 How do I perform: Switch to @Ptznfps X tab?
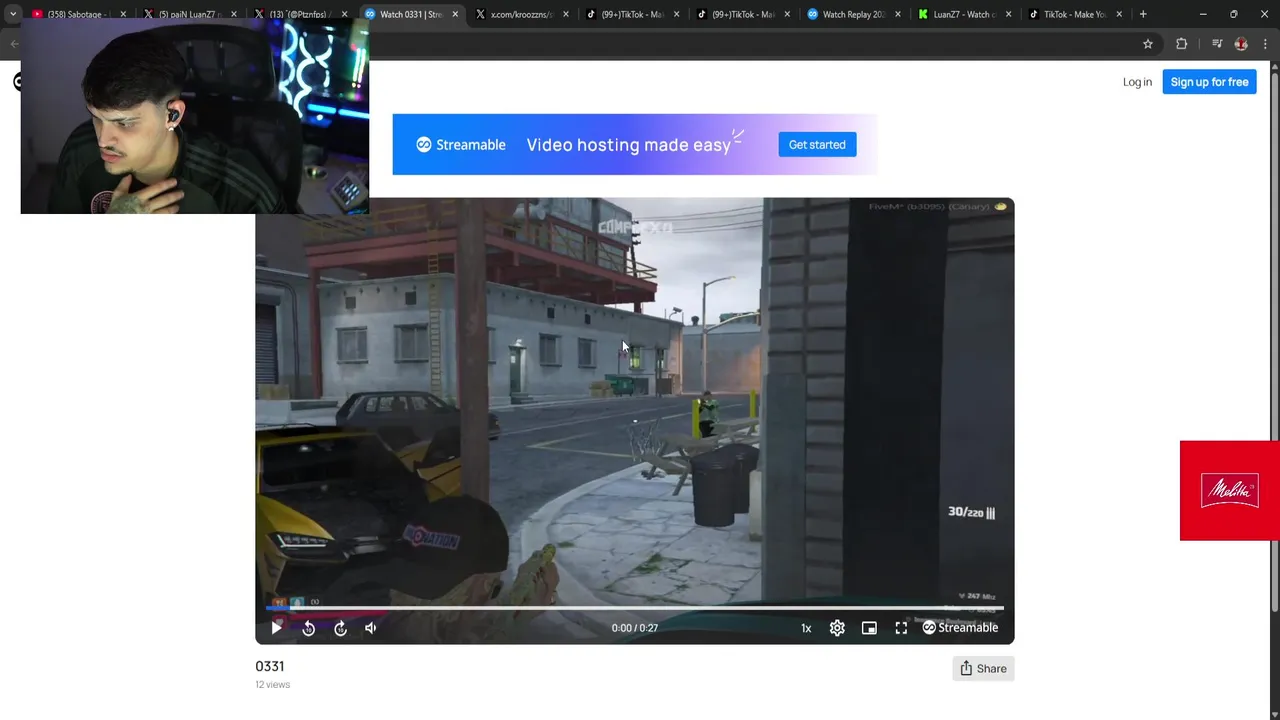tap(298, 14)
